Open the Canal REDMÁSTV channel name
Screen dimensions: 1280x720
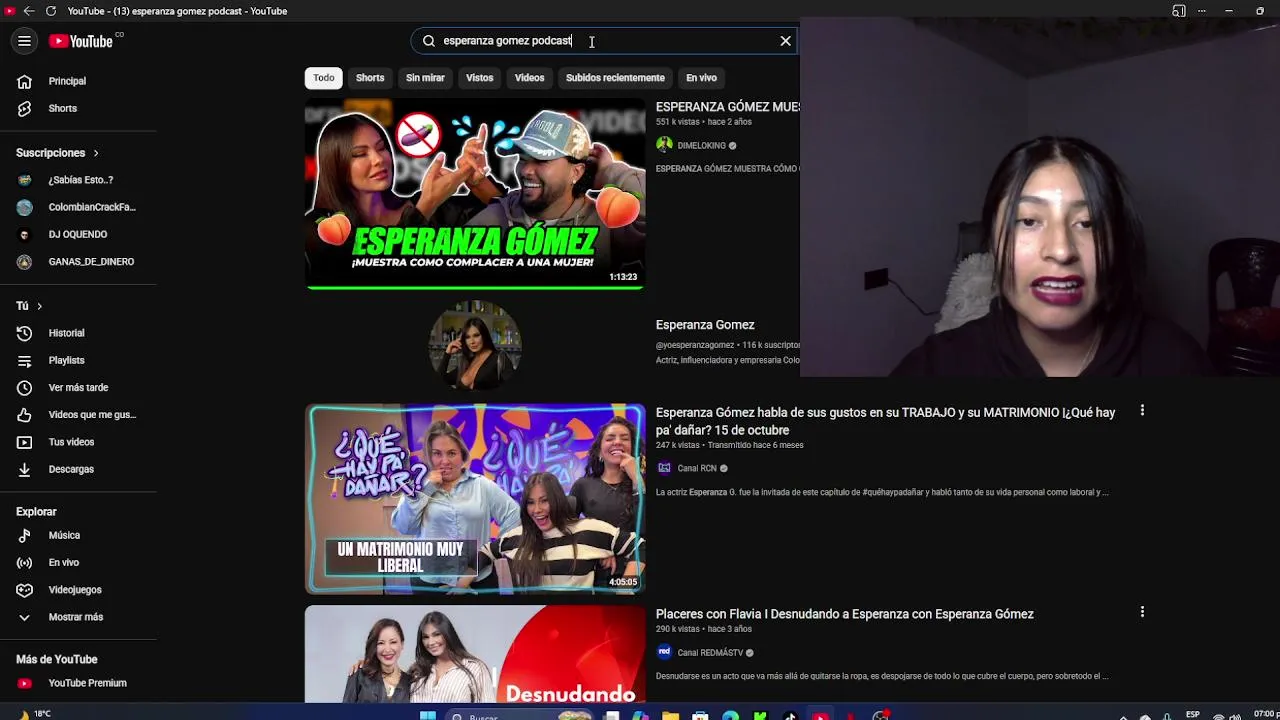[710, 653]
